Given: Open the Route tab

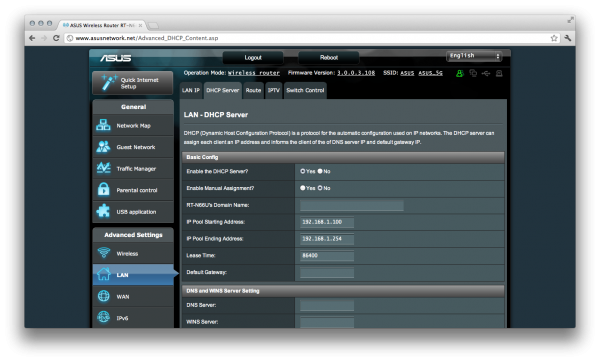Looking at the screenshot, I should point(253,90).
